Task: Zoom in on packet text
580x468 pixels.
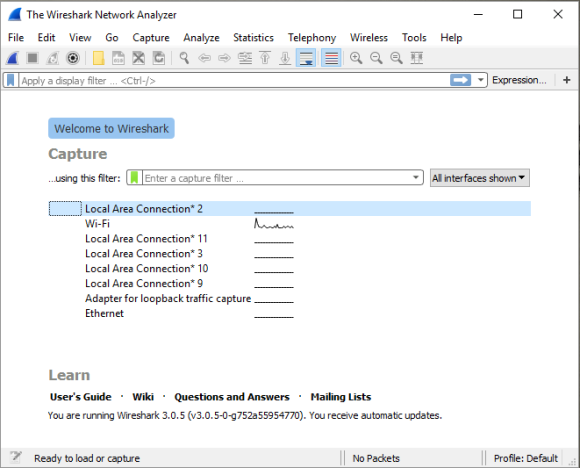Action: [356, 58]
